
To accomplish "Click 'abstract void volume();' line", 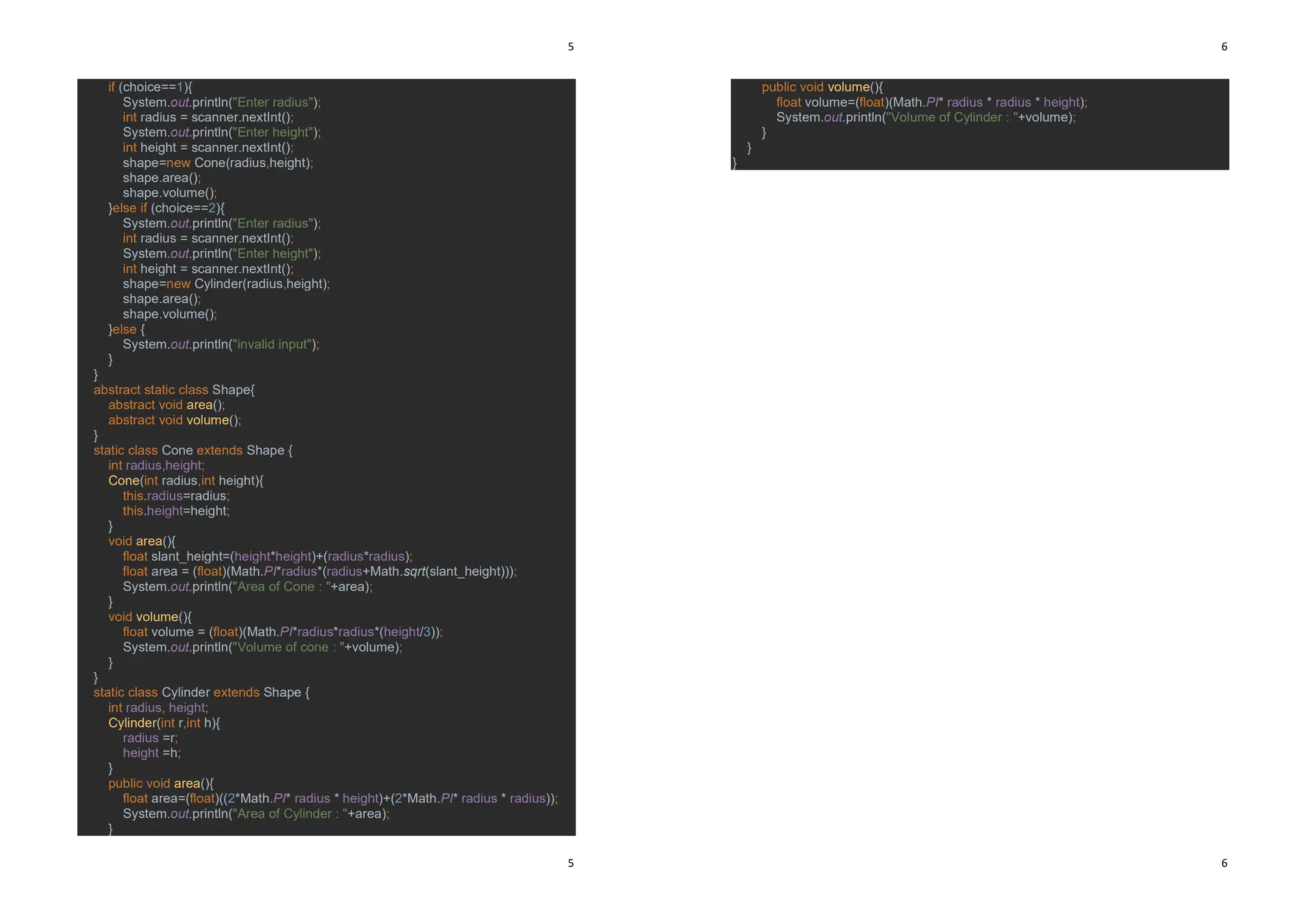I will pyautogui.click(x=174, y=421).
